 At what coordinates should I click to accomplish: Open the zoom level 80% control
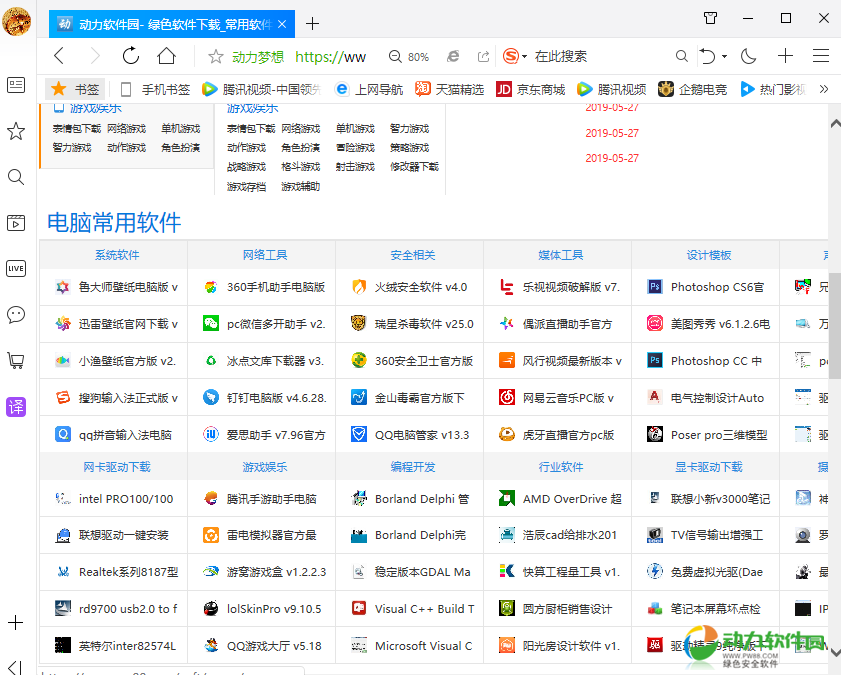pos(409,57)
